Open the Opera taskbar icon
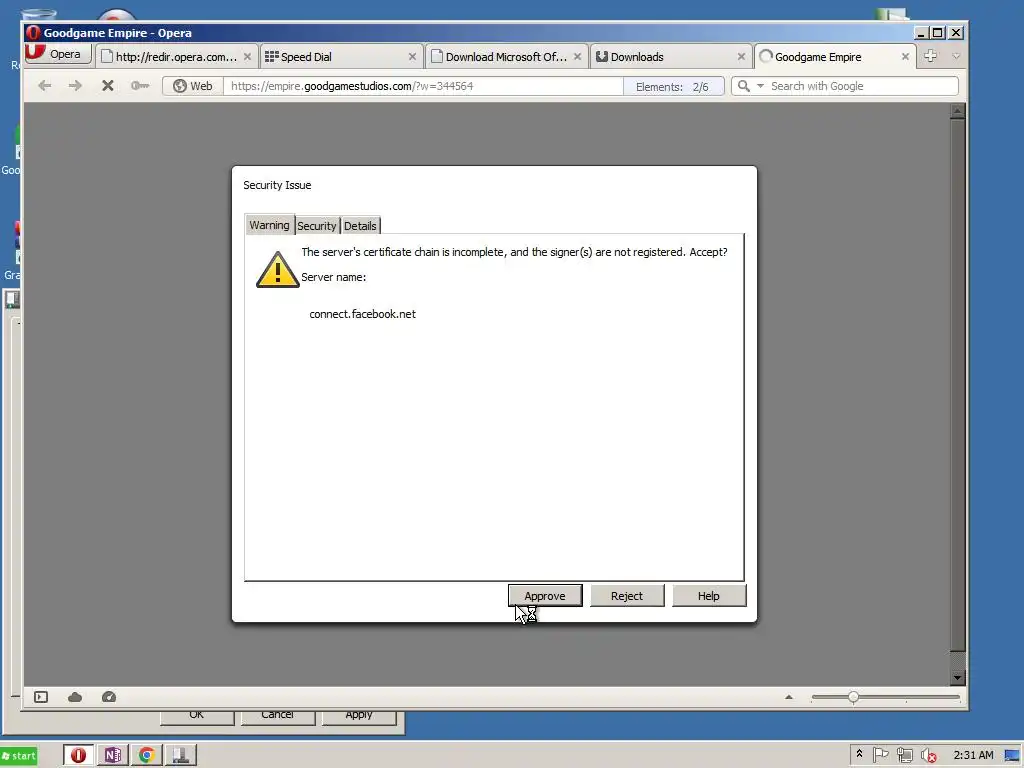 click(78, 756)
